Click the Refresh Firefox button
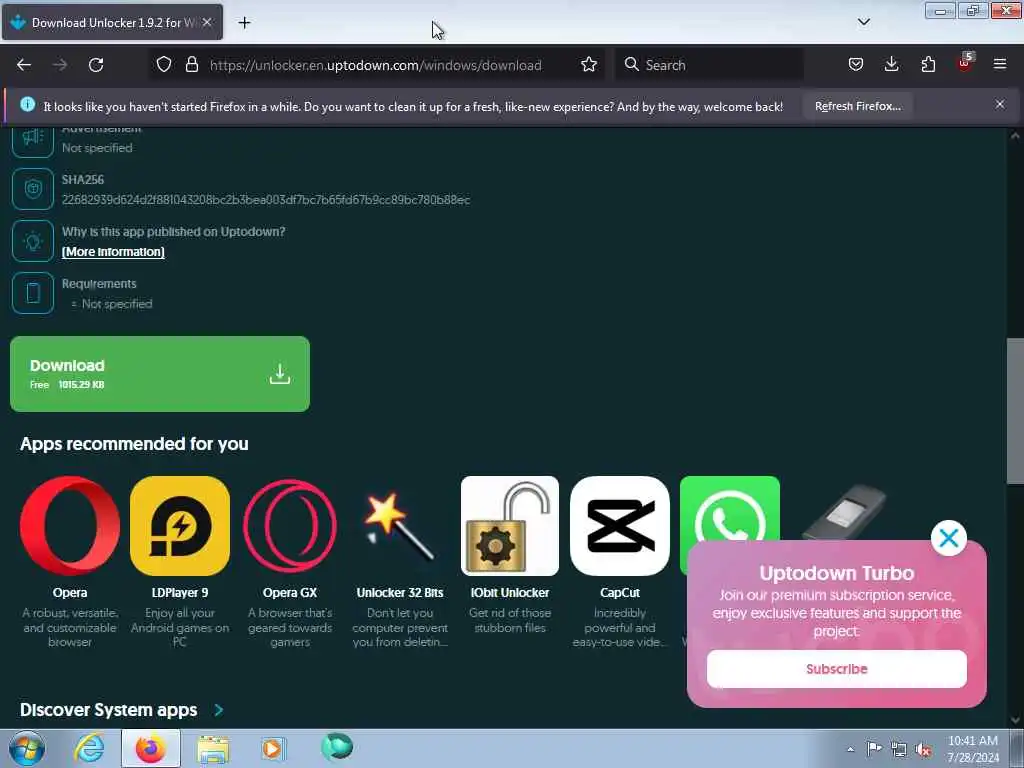Viewport: 1024px width, 768px height. (x=857, y=106)
